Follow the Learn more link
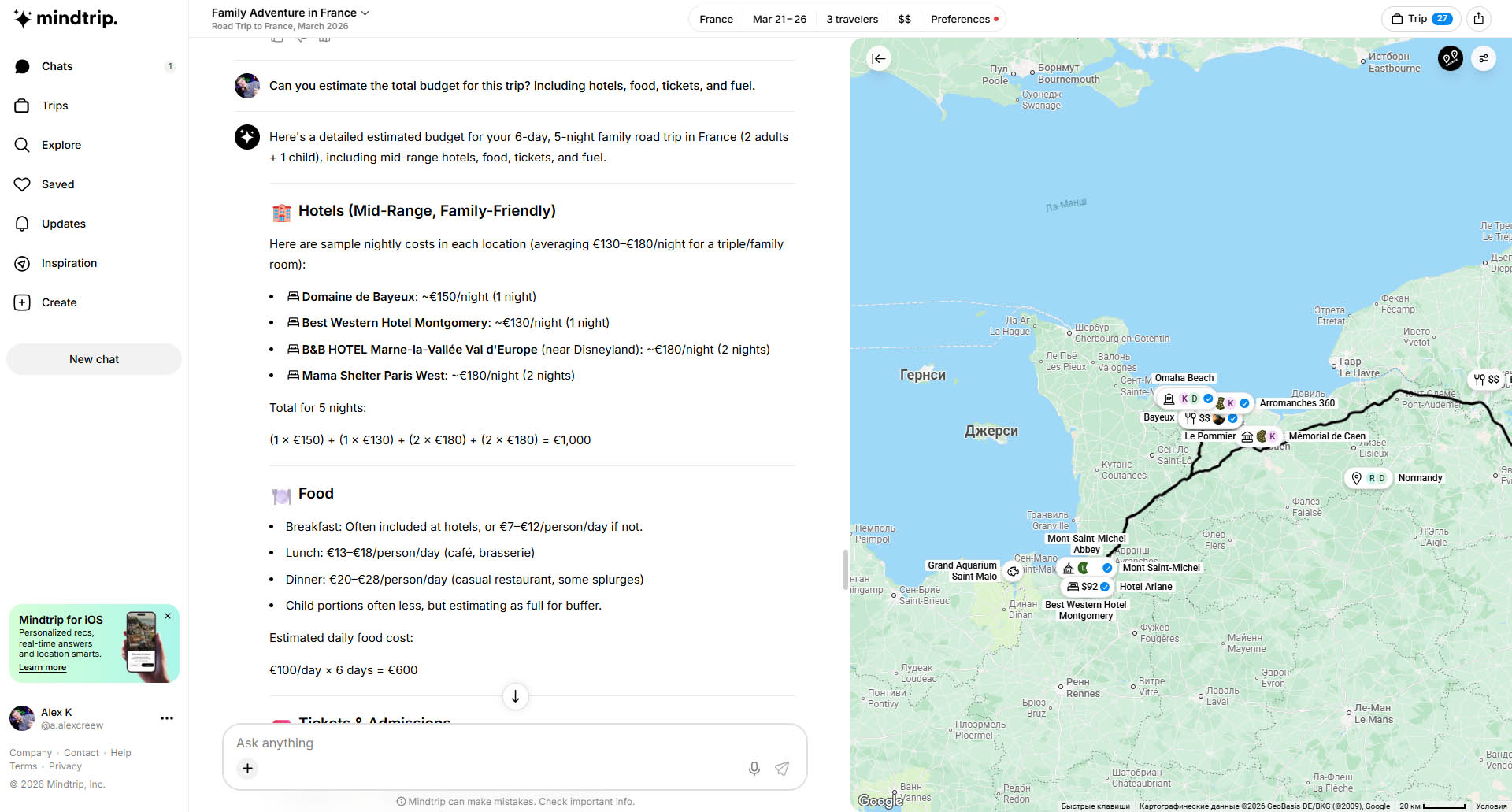The image size is (1512, 812). coord(43,667)
